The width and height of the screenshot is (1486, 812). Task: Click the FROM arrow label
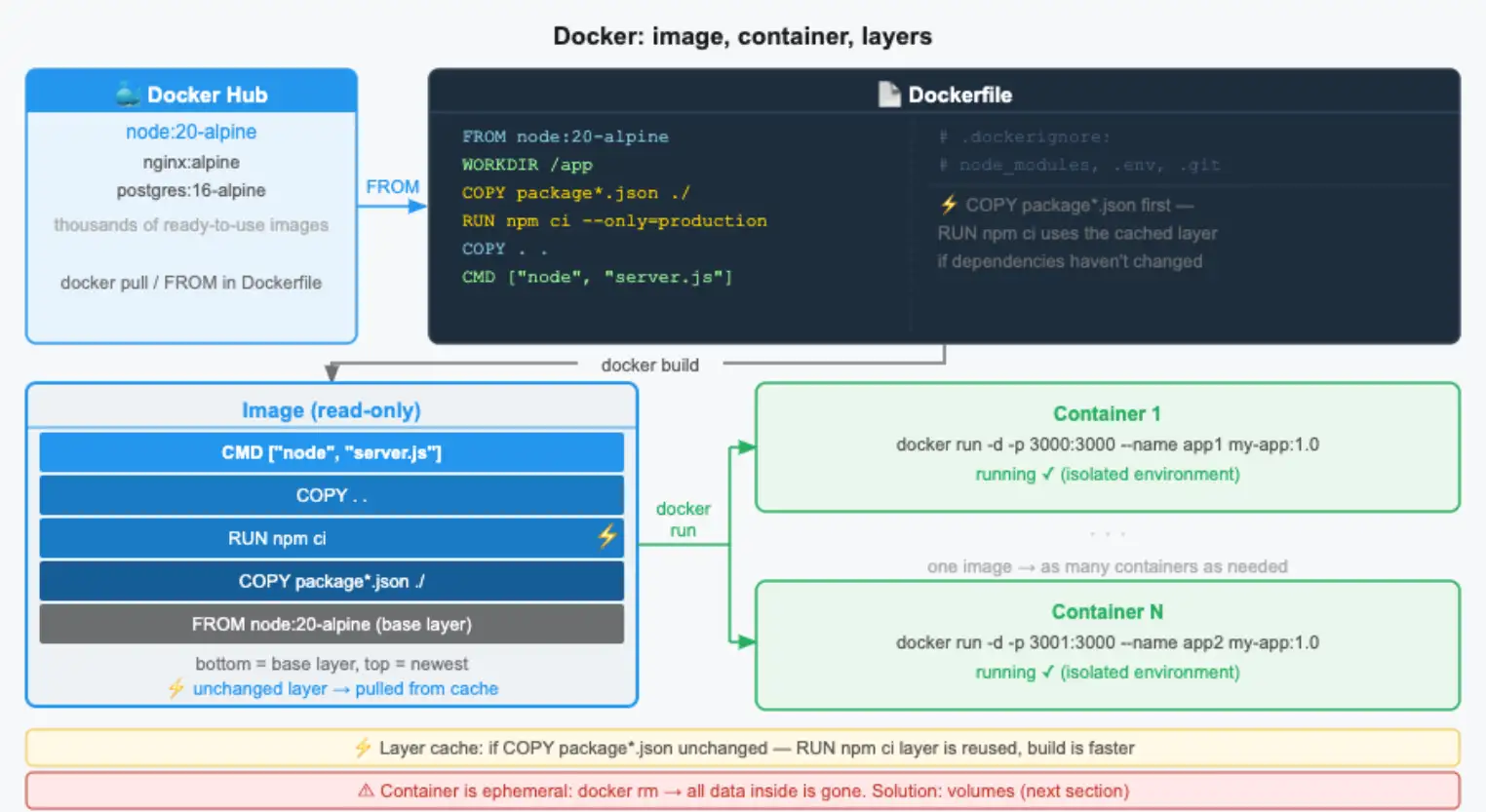point(392,186)
